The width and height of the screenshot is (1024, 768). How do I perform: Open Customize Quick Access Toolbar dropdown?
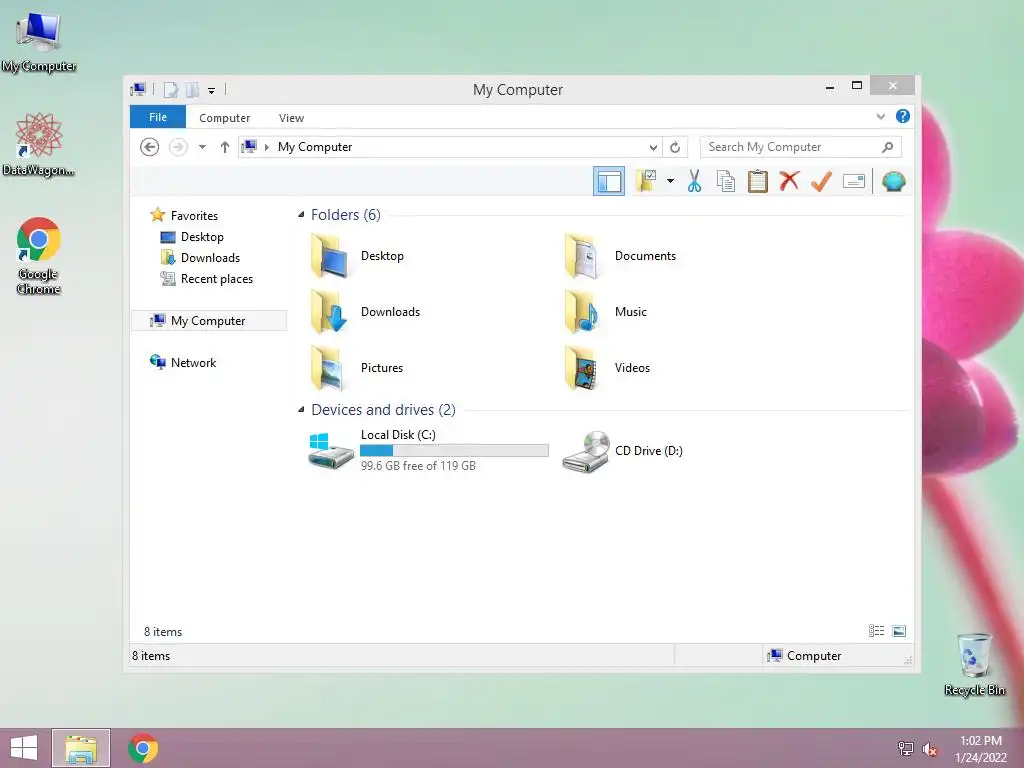click(x=212, y=90)
